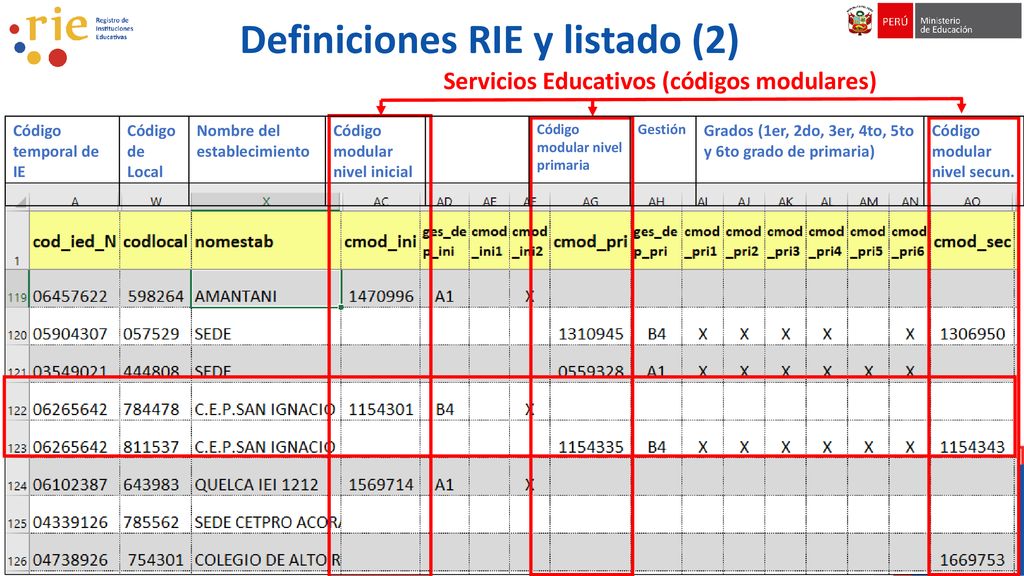Select the cell with value 1154335
This screenshot has height=576, width=1024.
click(x=590, y=440)
